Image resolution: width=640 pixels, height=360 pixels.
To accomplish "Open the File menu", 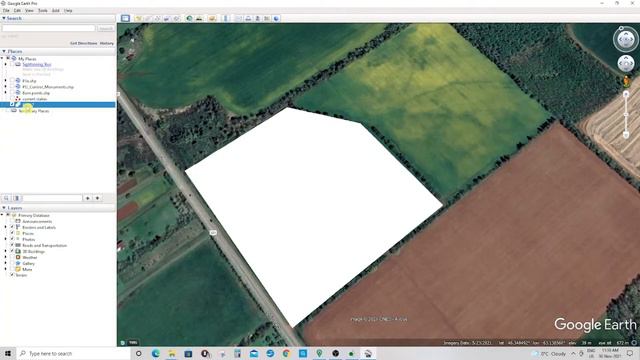I will pyautogui.click(x=6, y=11).
